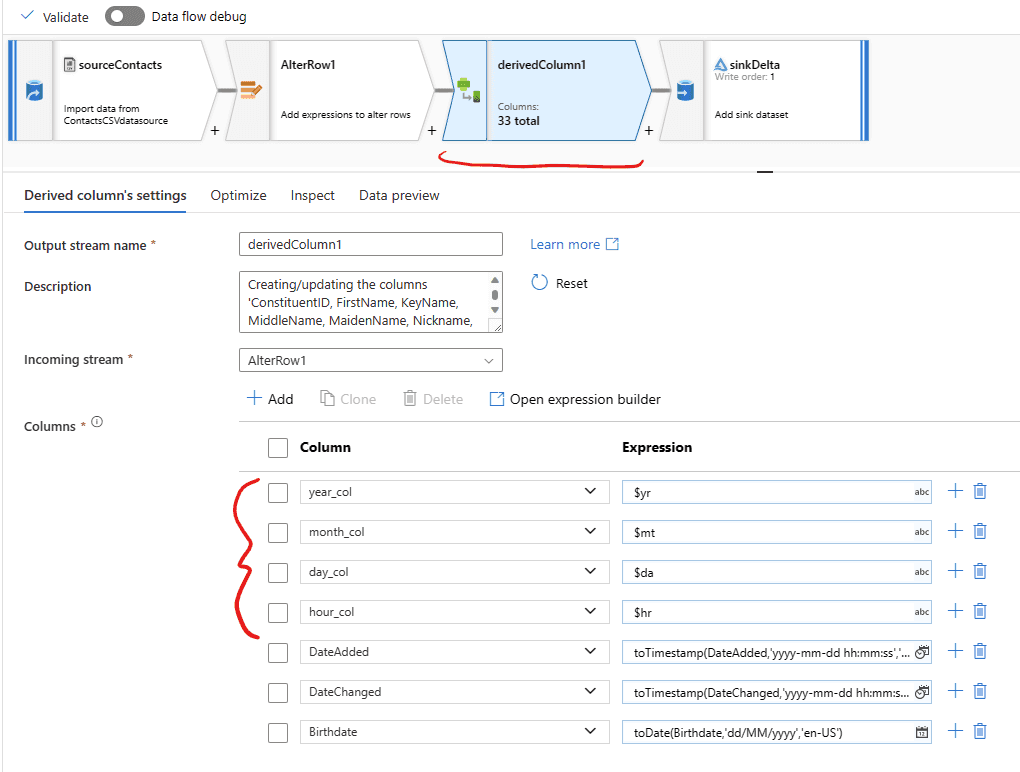
Task: Click the add icon on hour_col row
Action: click(954, 611)
